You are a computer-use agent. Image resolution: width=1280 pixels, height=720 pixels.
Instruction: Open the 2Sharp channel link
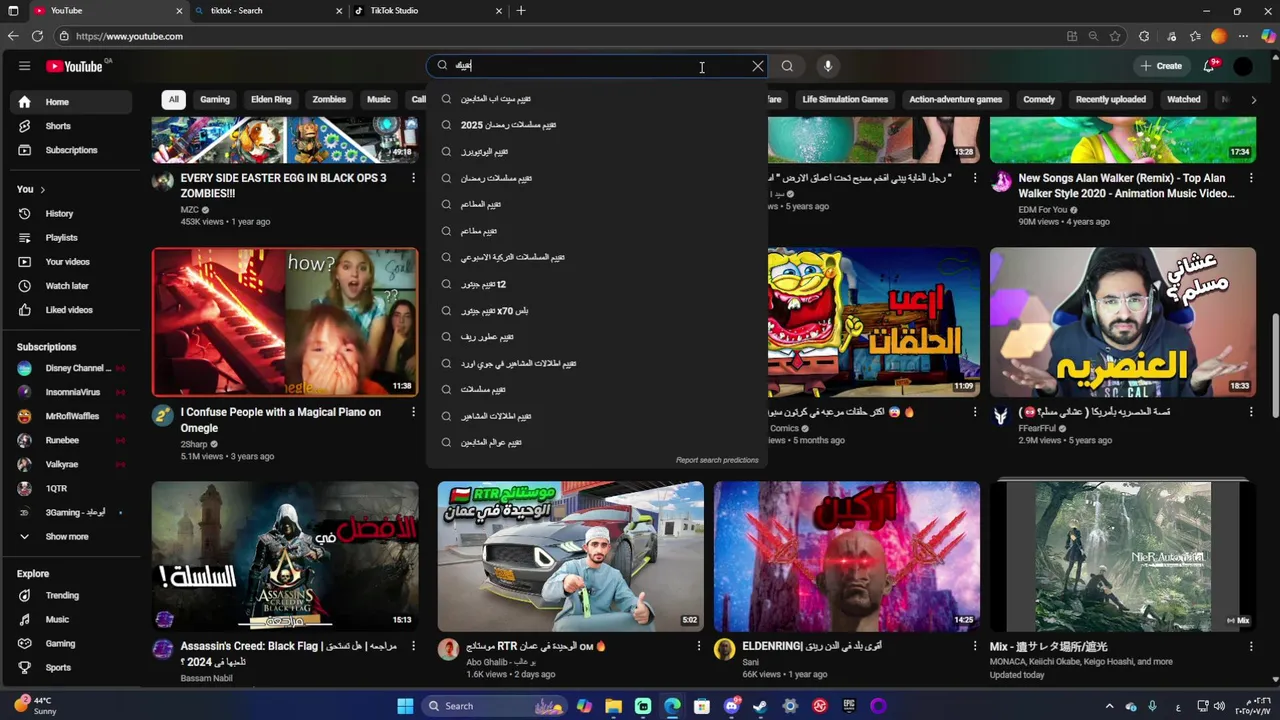point(194,444)
